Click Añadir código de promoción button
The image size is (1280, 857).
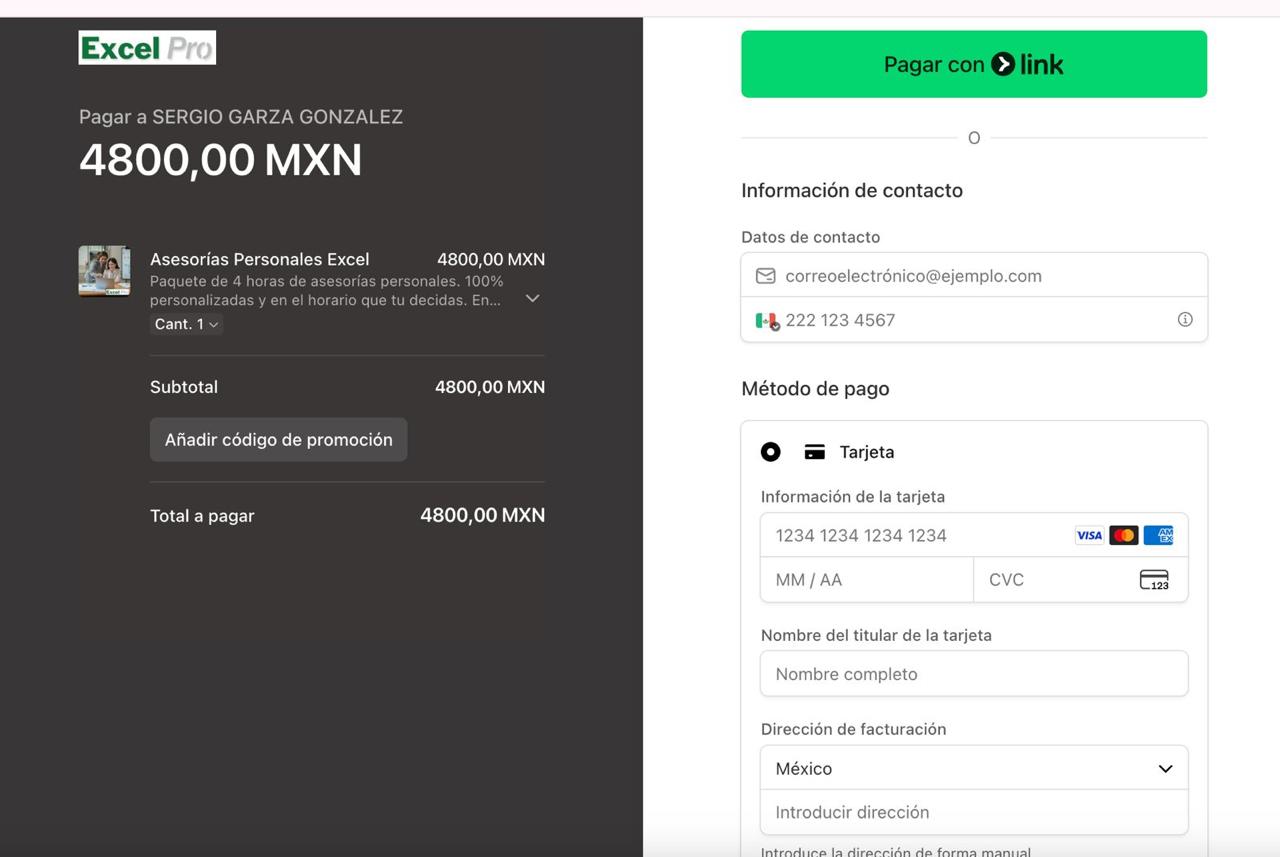pyautogui.click(x=278, y=440)
